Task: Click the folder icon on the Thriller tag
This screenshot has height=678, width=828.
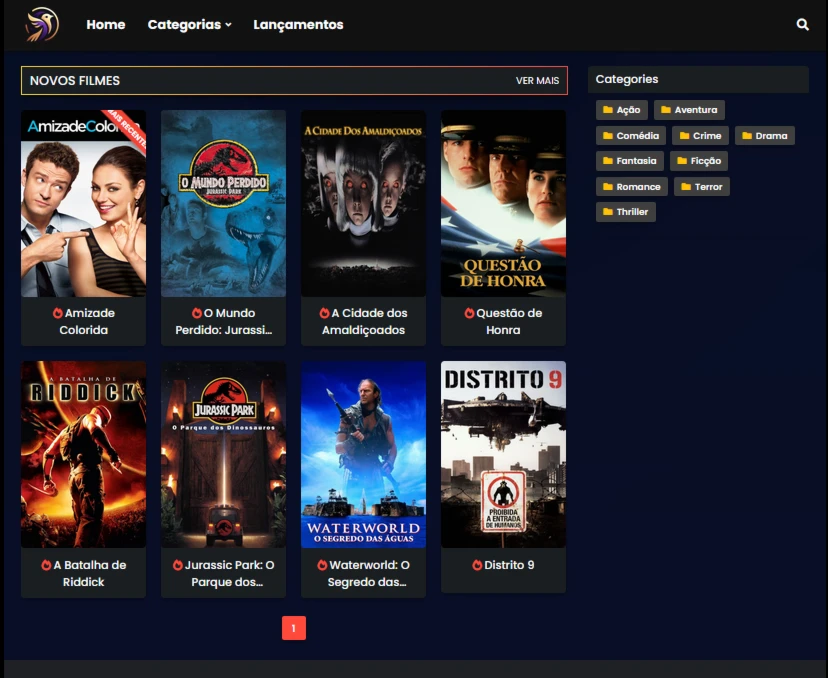Action: click(x=608, y=212)
